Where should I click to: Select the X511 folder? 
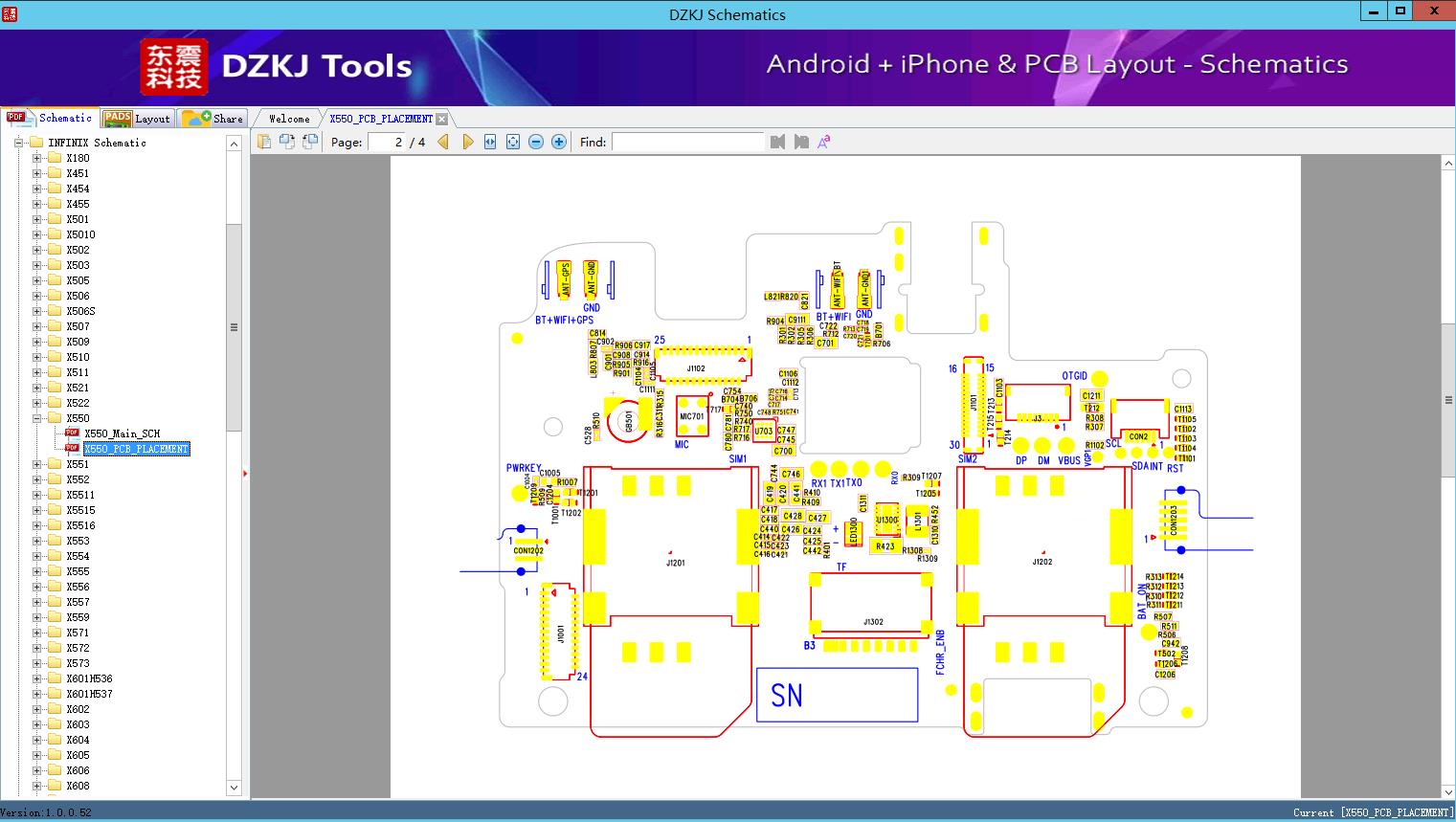coord(78,372)
